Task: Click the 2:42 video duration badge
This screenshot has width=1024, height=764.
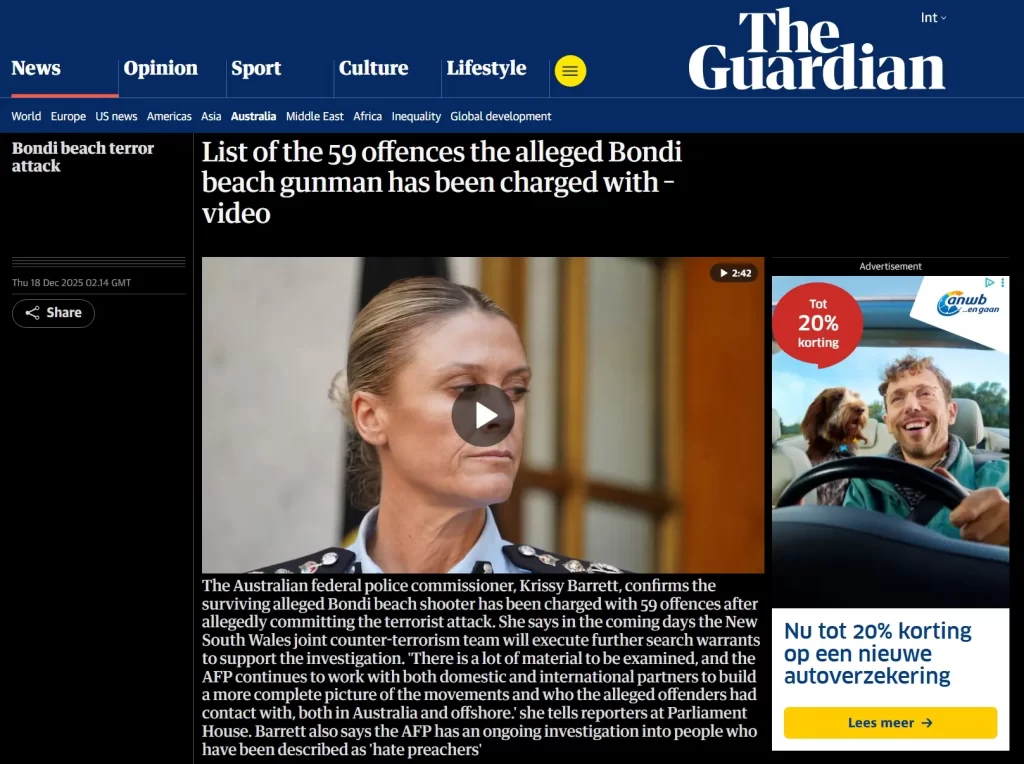Action: tap(734, 273)
